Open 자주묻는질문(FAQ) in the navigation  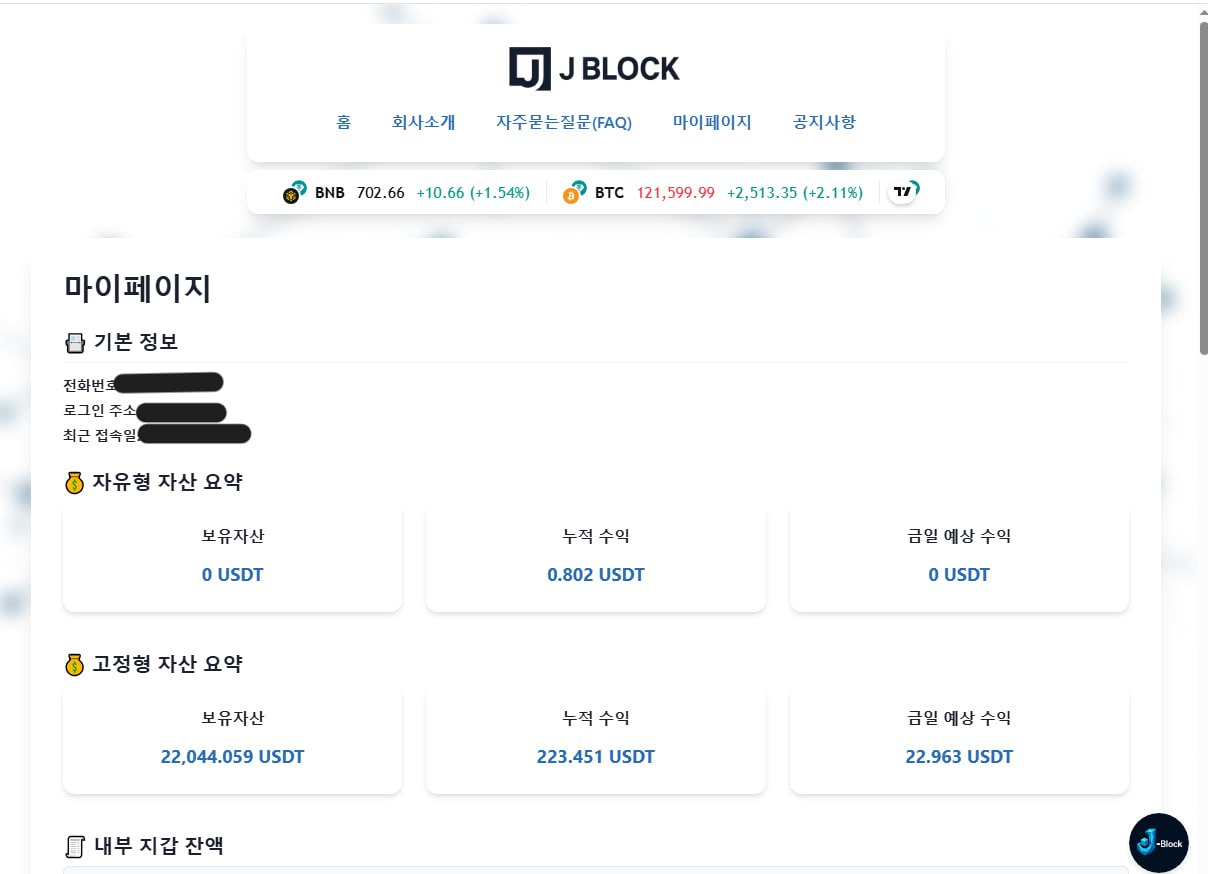564,122
